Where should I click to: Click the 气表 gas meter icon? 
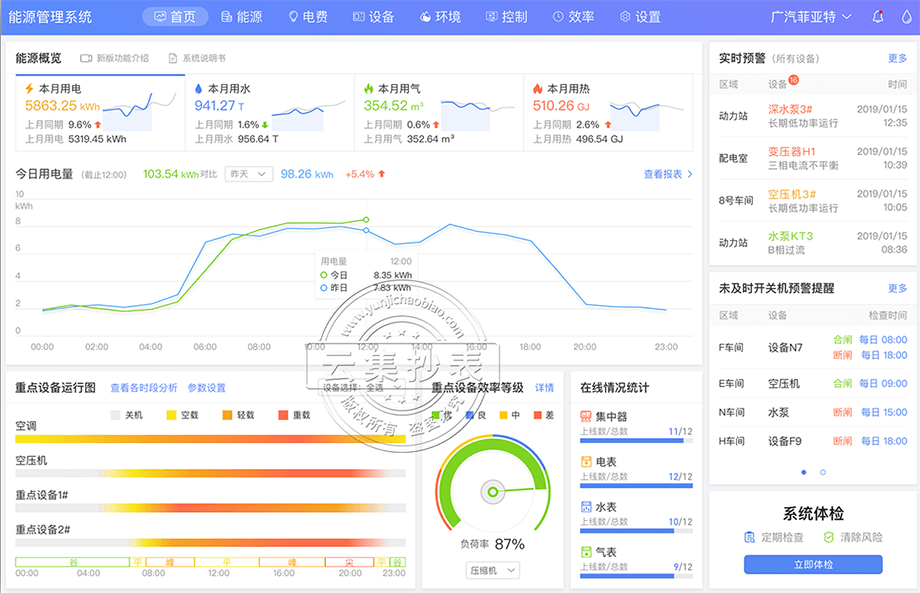pos(586,552)
